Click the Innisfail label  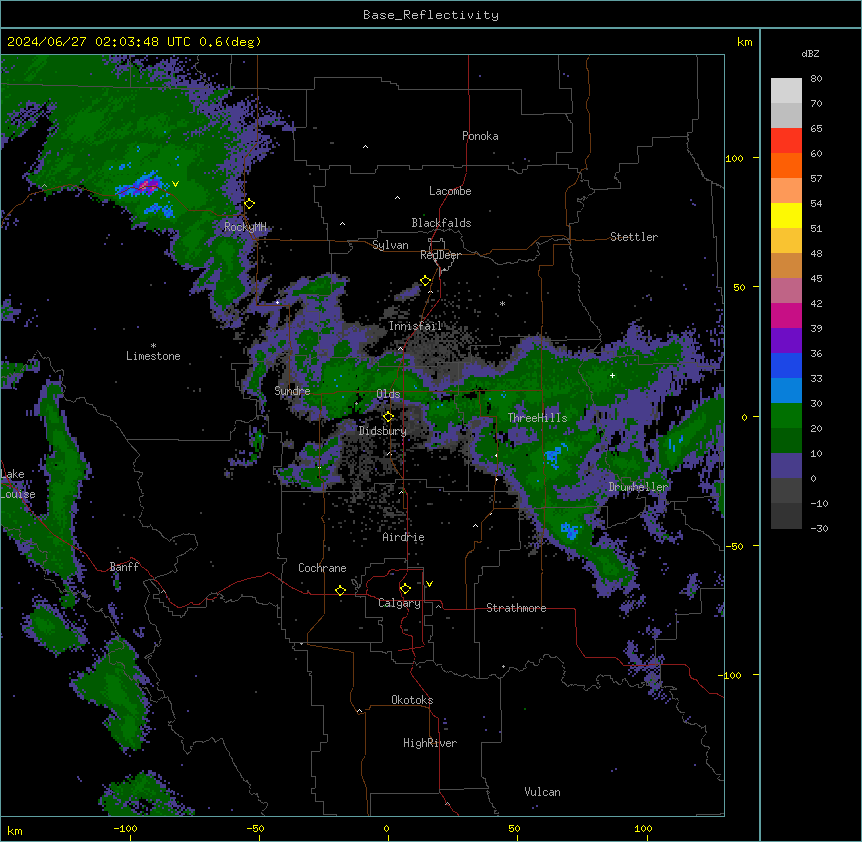tap(415, 326)
